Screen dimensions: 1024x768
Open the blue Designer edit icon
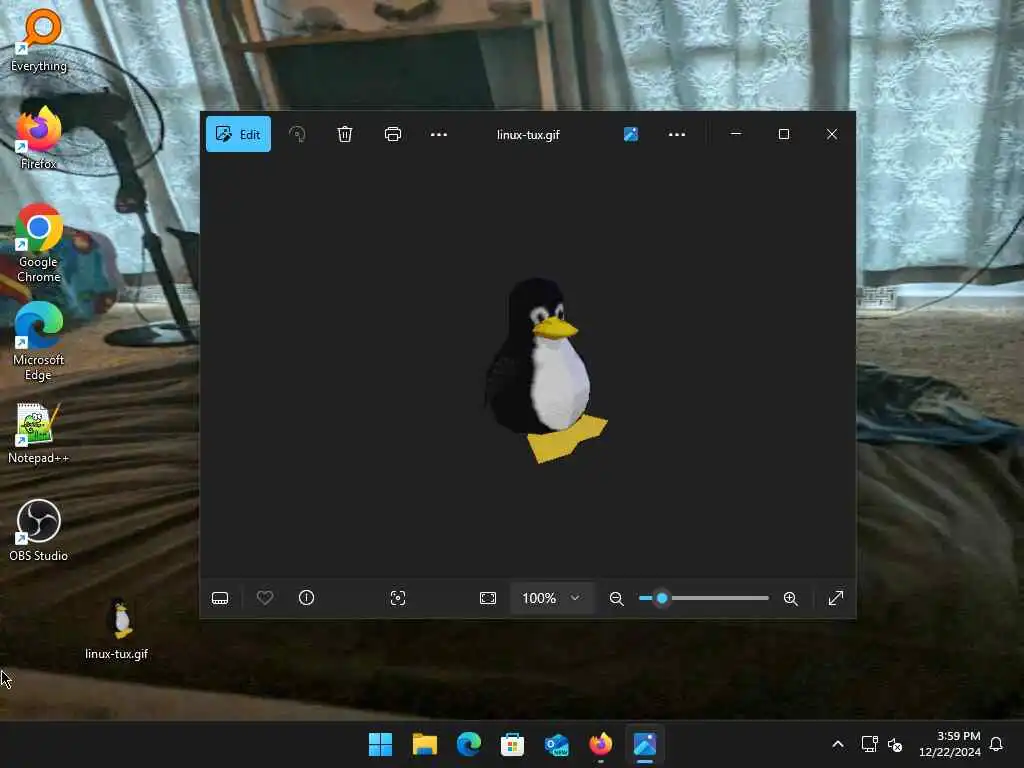[631, 134]
